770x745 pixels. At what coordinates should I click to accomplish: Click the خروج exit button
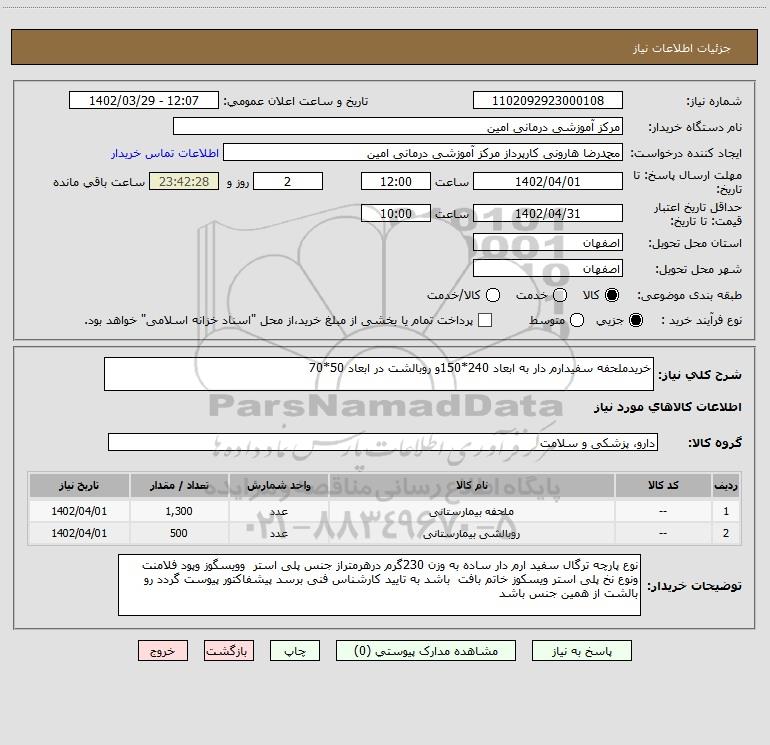[163, 651]
